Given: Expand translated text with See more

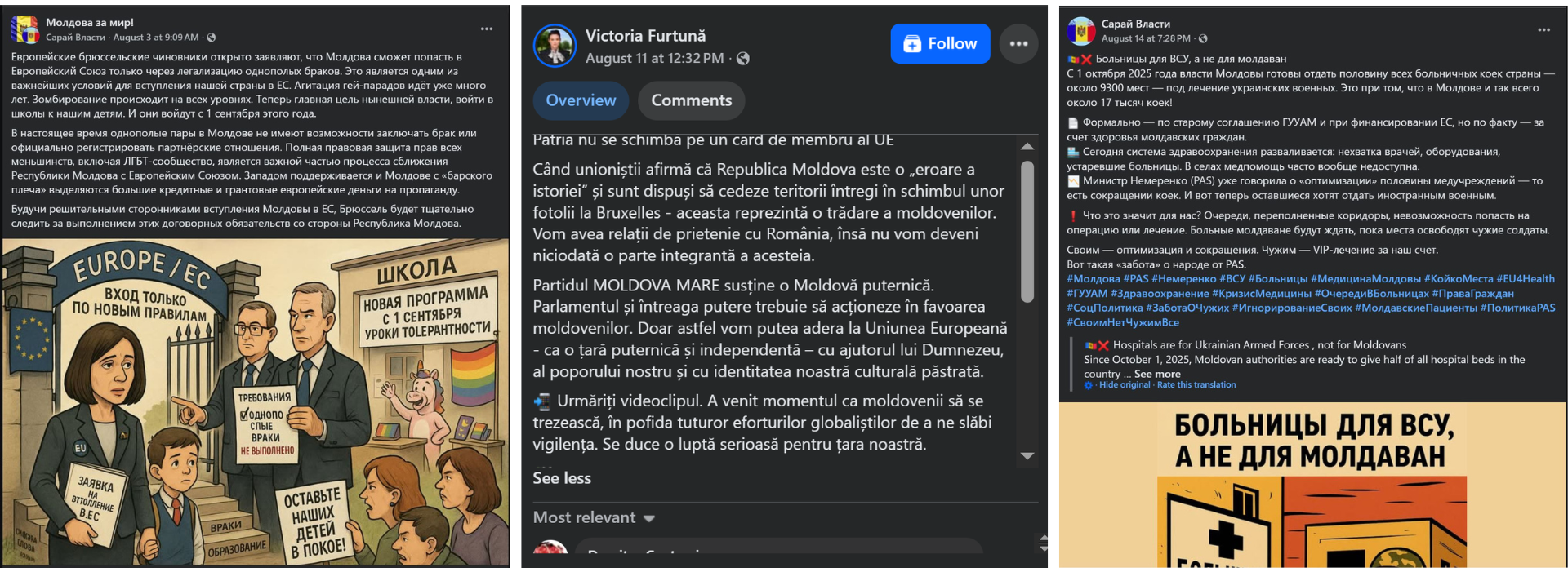Looking at the screenshot, I should pos(1157,374).
